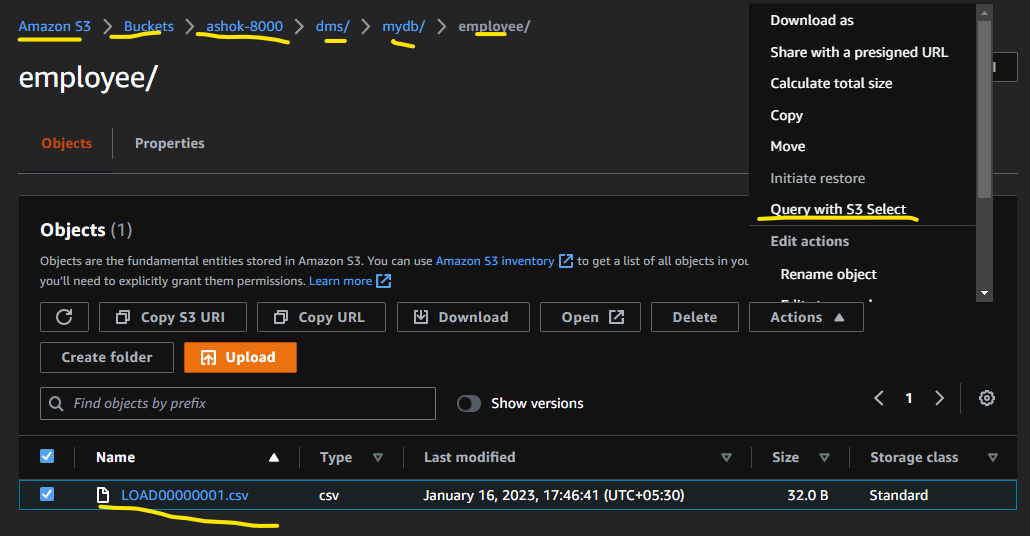Switch to the Properties tab

(169, 143)
